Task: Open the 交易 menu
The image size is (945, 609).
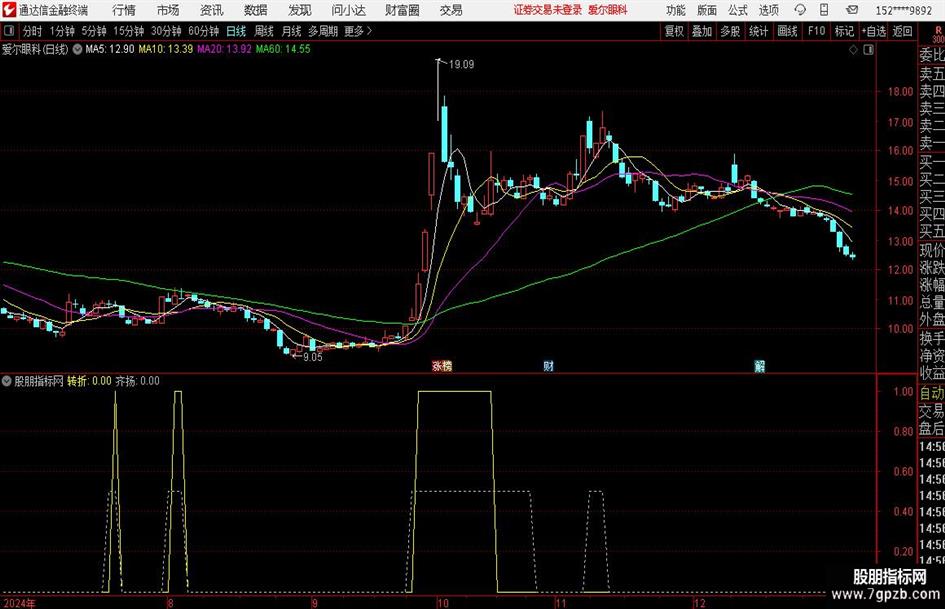Action: [451, 10]
